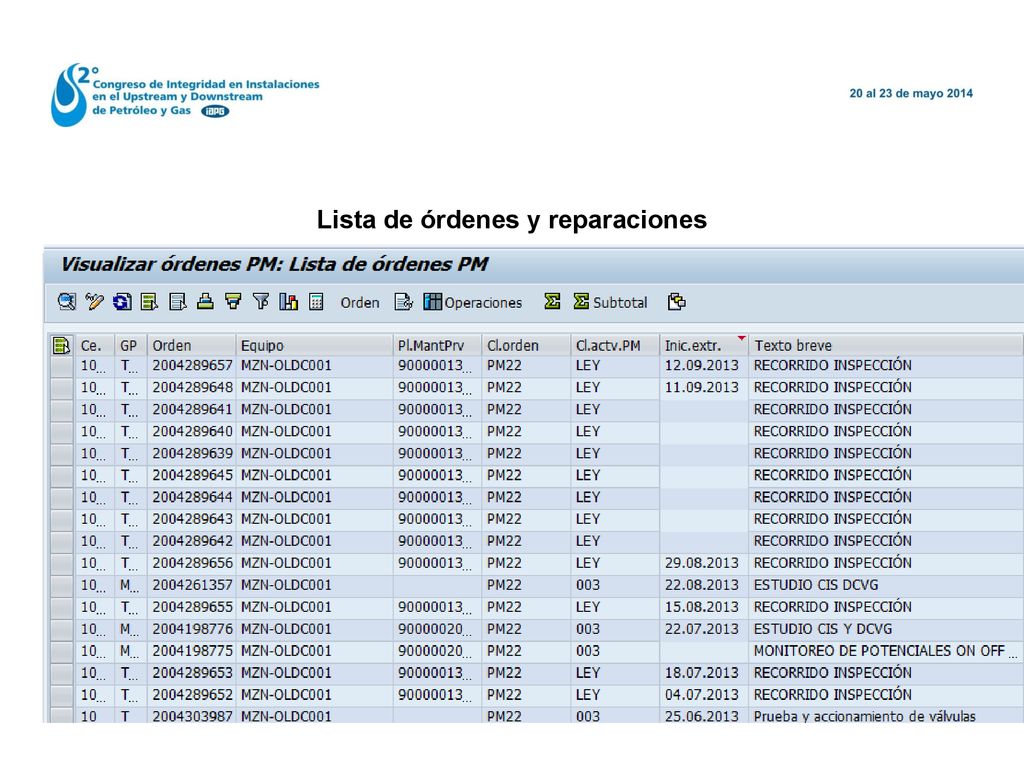Click the Orden toolbar button
1024x768 pixels.
(360, 303)
